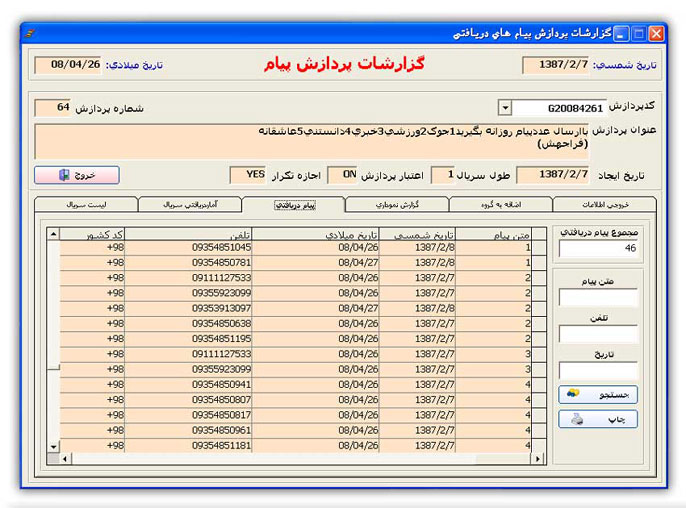This screenshot has width=686, height=508.
Task: Click 08/04/27 date in 09354850781 row
Action: [x=315, y=263]
